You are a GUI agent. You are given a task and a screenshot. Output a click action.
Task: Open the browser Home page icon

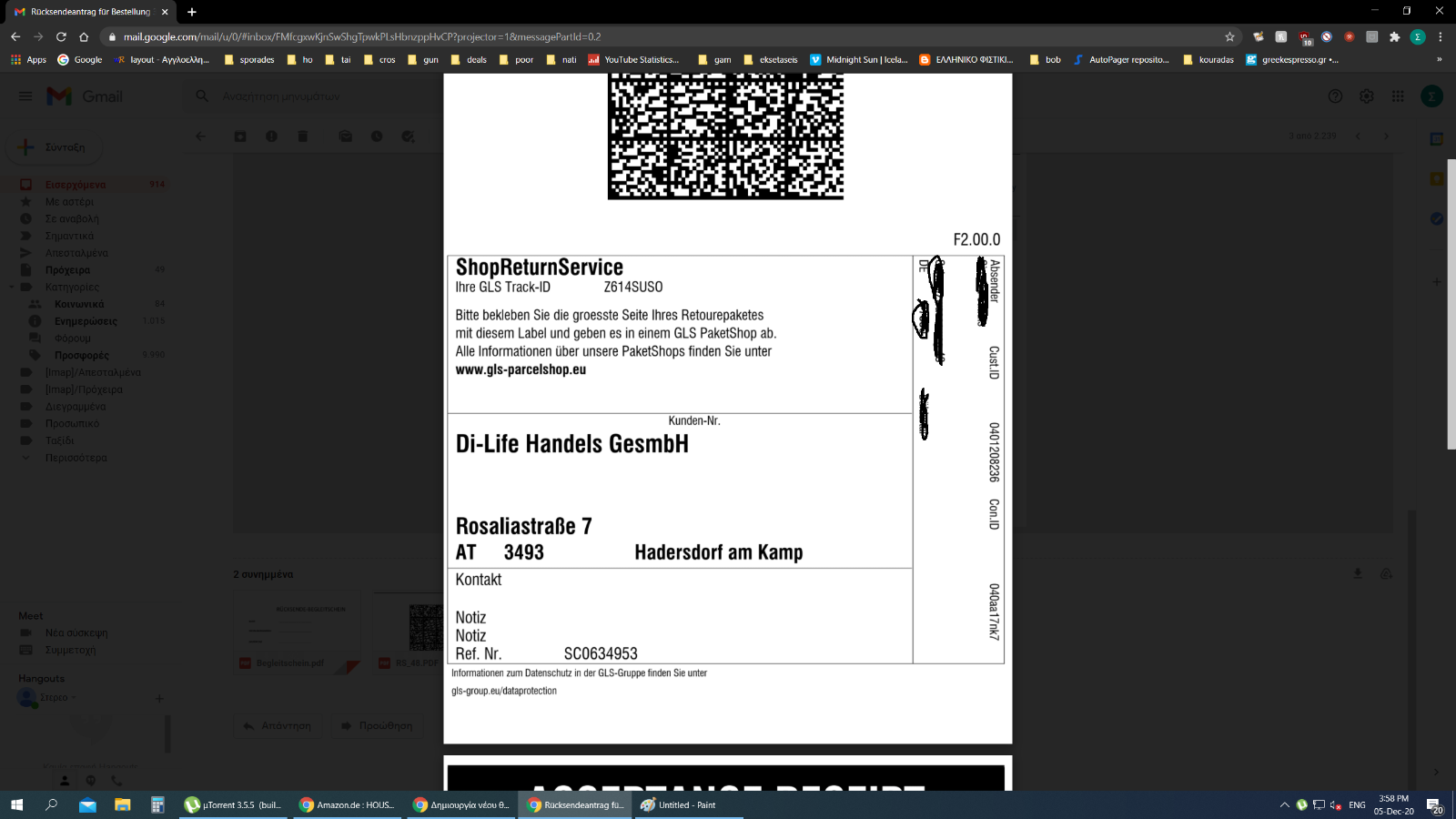pos(84,36)
